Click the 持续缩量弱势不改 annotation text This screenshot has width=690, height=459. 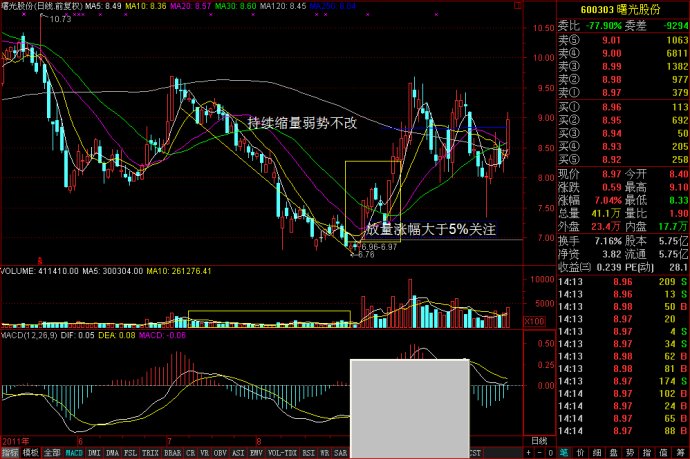[302, 123]
